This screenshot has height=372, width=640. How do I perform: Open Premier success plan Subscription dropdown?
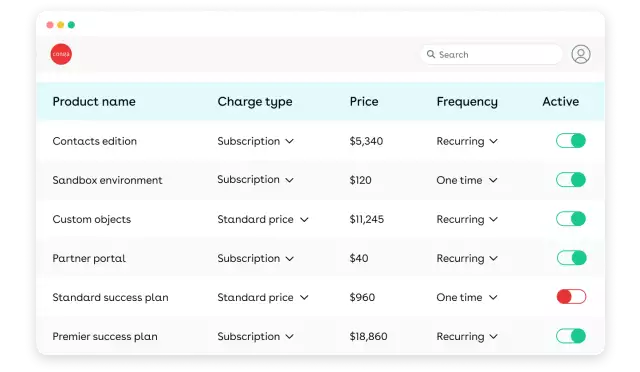coord(256,336)
